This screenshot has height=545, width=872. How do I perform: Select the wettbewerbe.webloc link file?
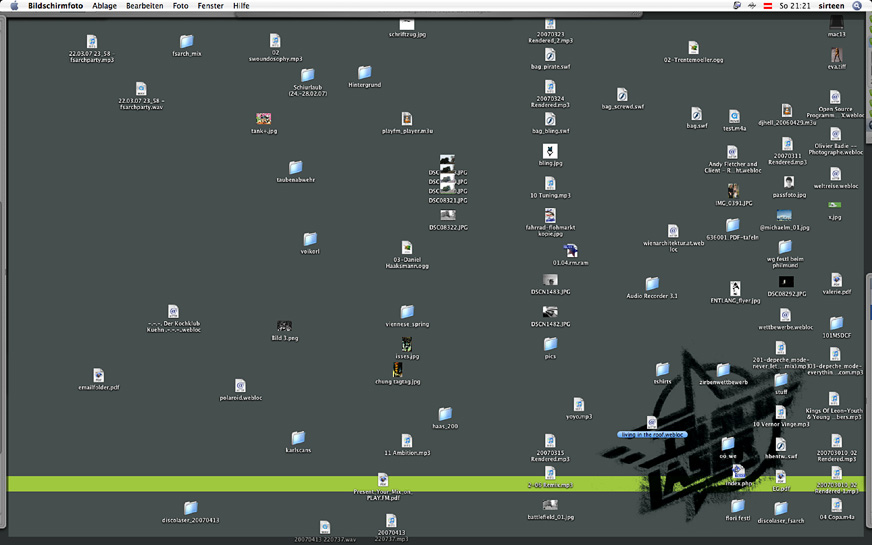point(785,315)
